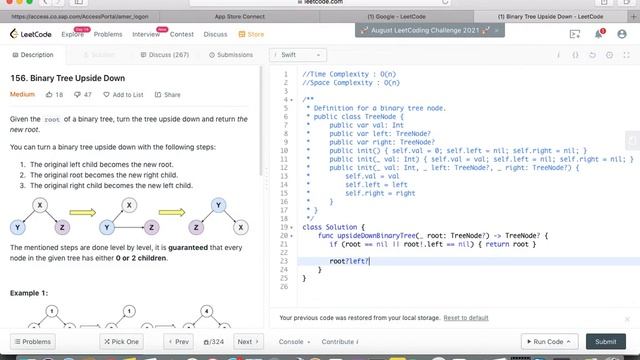Switch to the SAP access portal tab
Image resolution: width=640 pixels, height=360 pixels.
point(80,17)
